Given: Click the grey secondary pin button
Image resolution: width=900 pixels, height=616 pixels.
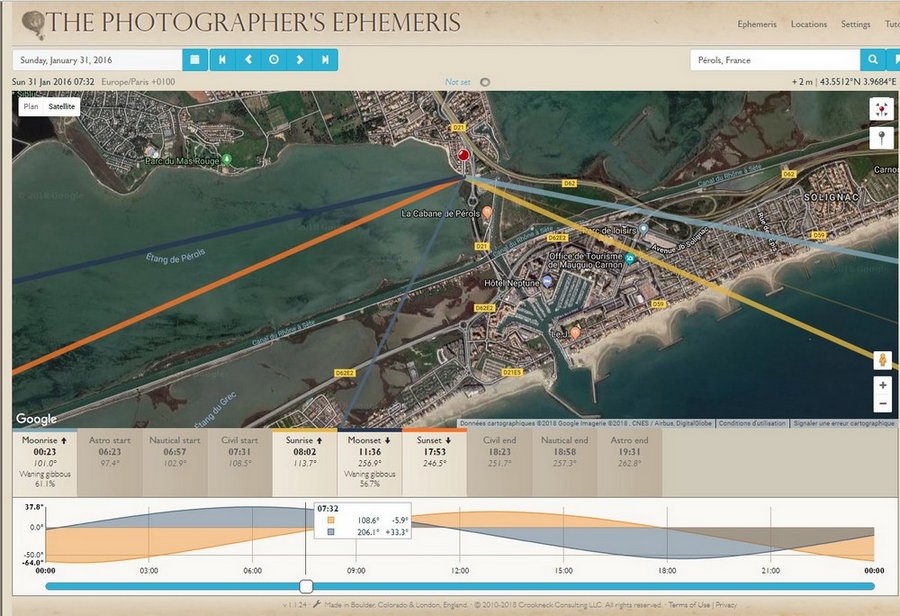Looking at the screenshot, I should [882, 137].
